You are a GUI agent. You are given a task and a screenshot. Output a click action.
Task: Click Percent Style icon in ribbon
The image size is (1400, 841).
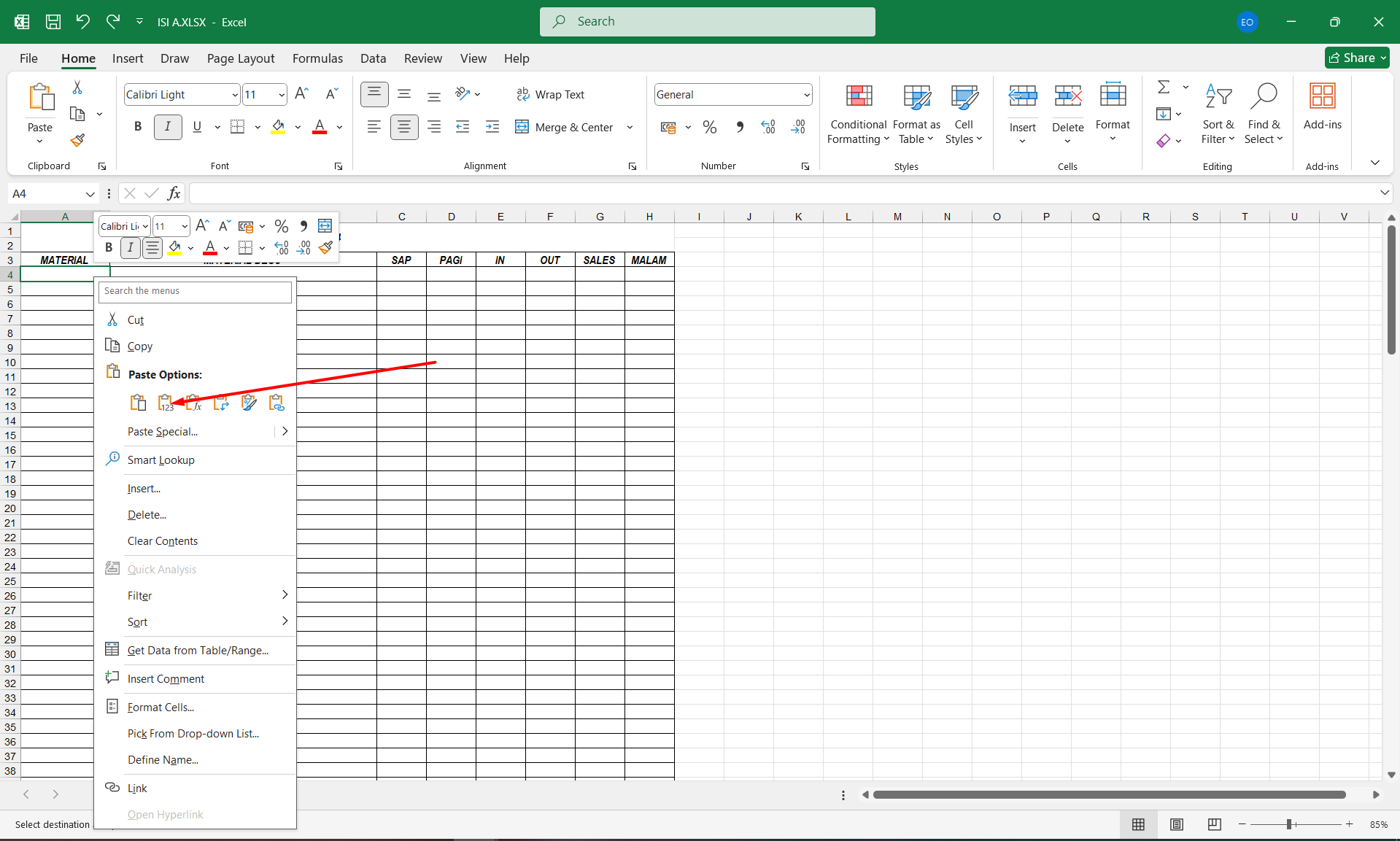(709, 128)
